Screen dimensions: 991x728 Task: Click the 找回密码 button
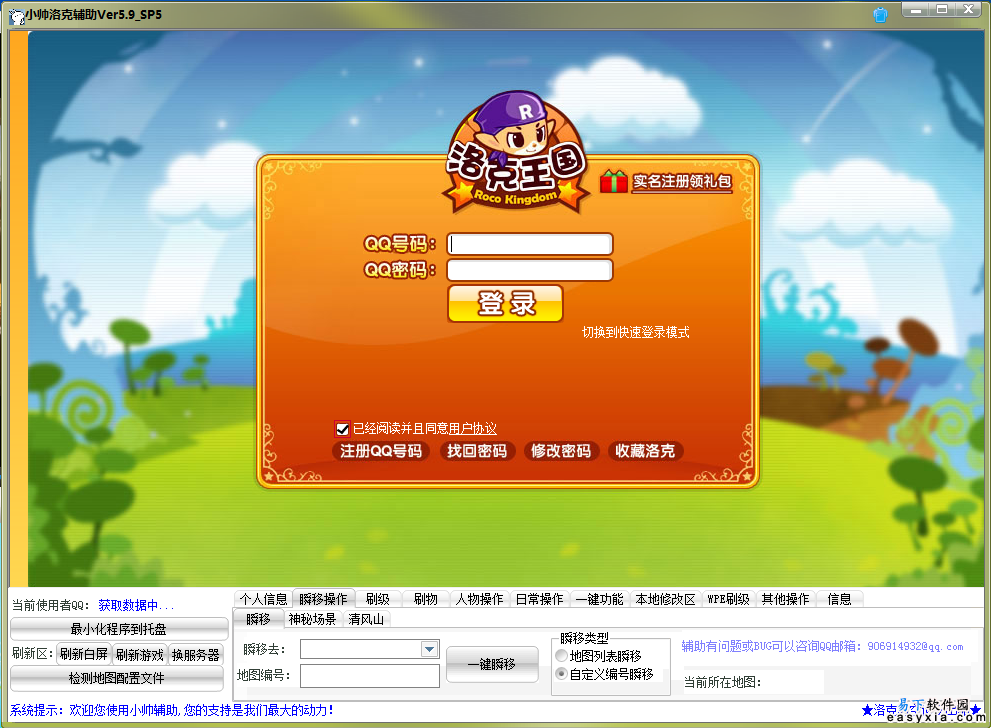pos(477,451)
